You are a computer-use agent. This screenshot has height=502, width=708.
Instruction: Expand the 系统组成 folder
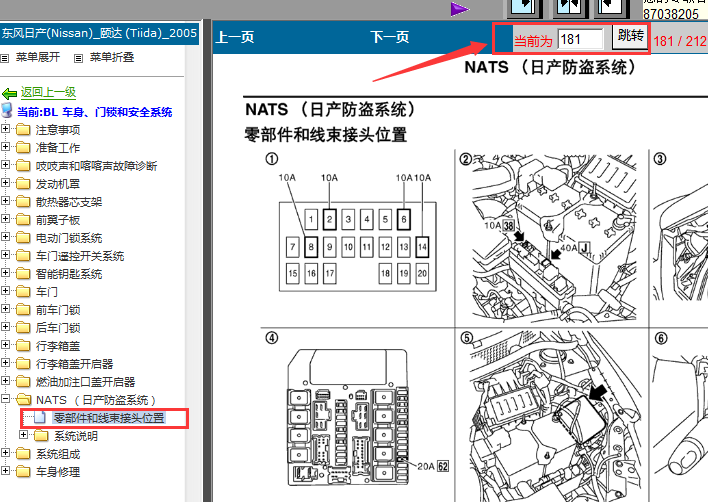tap(5, 453)
